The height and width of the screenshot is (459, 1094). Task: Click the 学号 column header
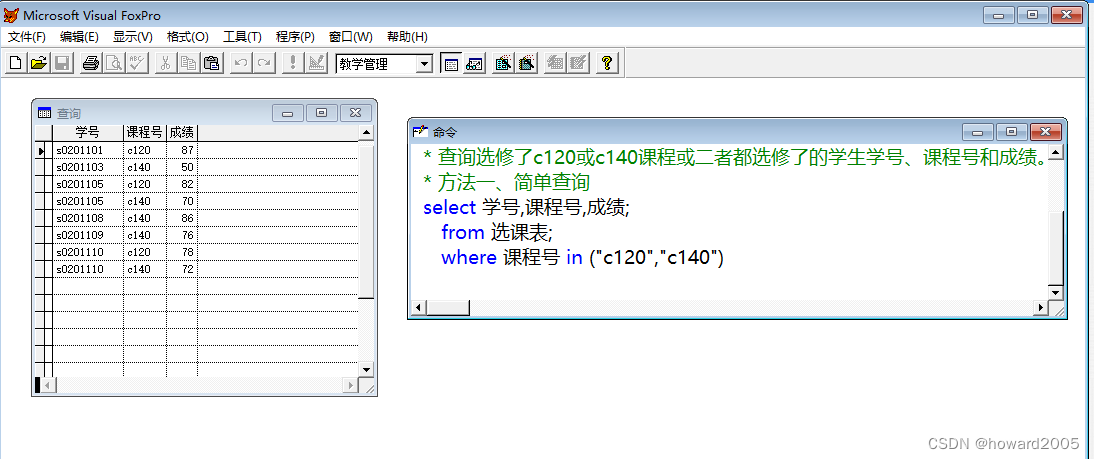pyautogui.click(x=88, y=133)
